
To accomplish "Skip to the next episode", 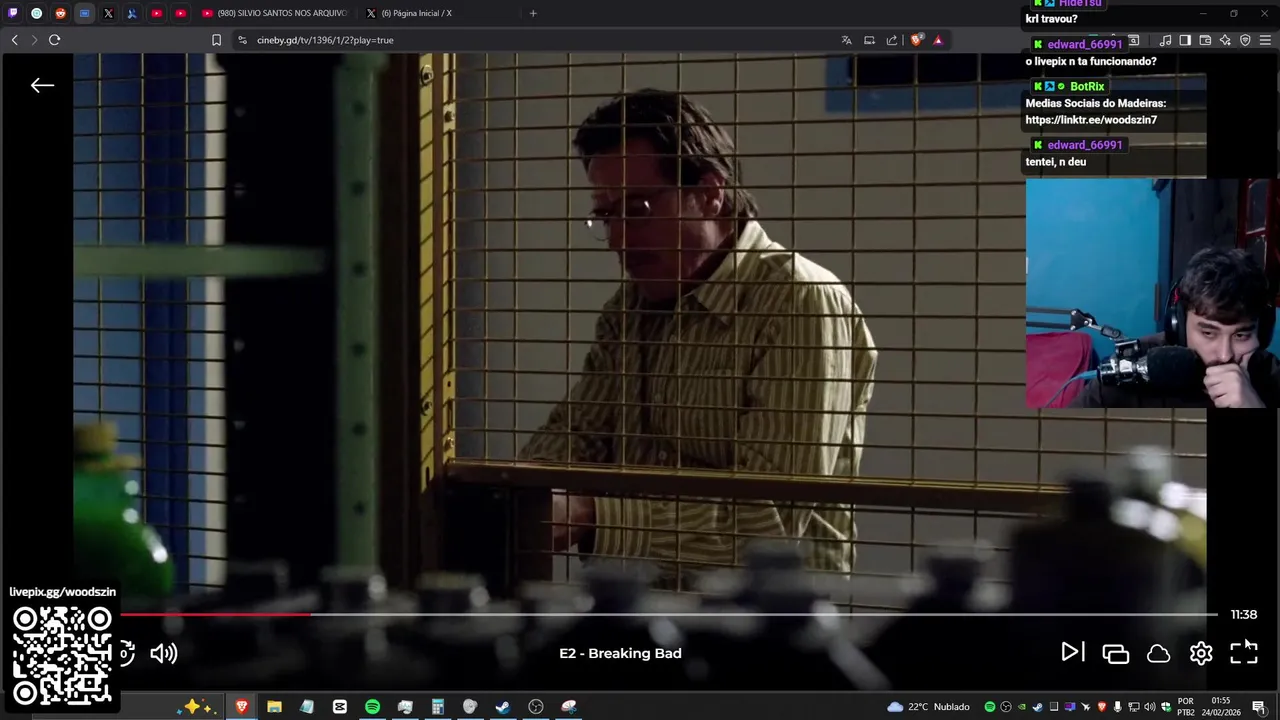I will 1072,653.
